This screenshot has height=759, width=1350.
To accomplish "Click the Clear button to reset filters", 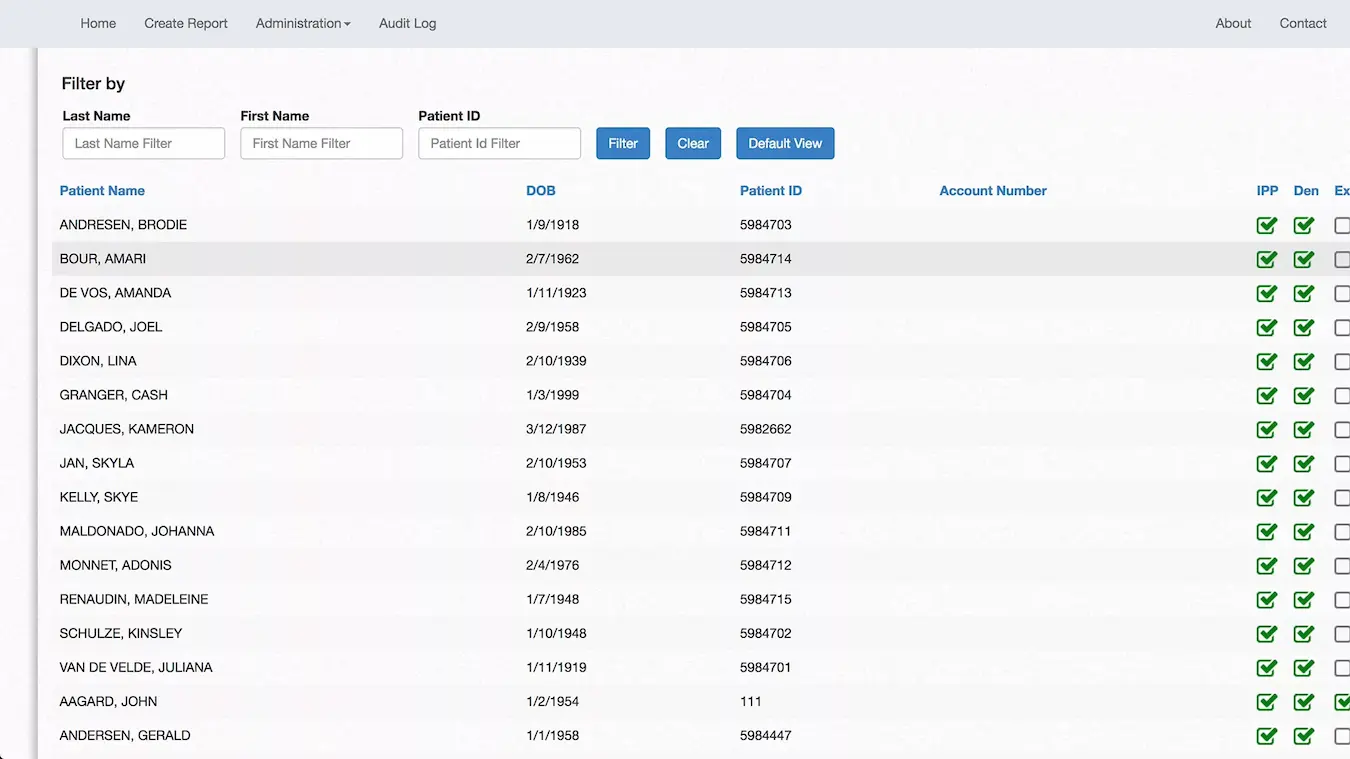I will (692, 143).
